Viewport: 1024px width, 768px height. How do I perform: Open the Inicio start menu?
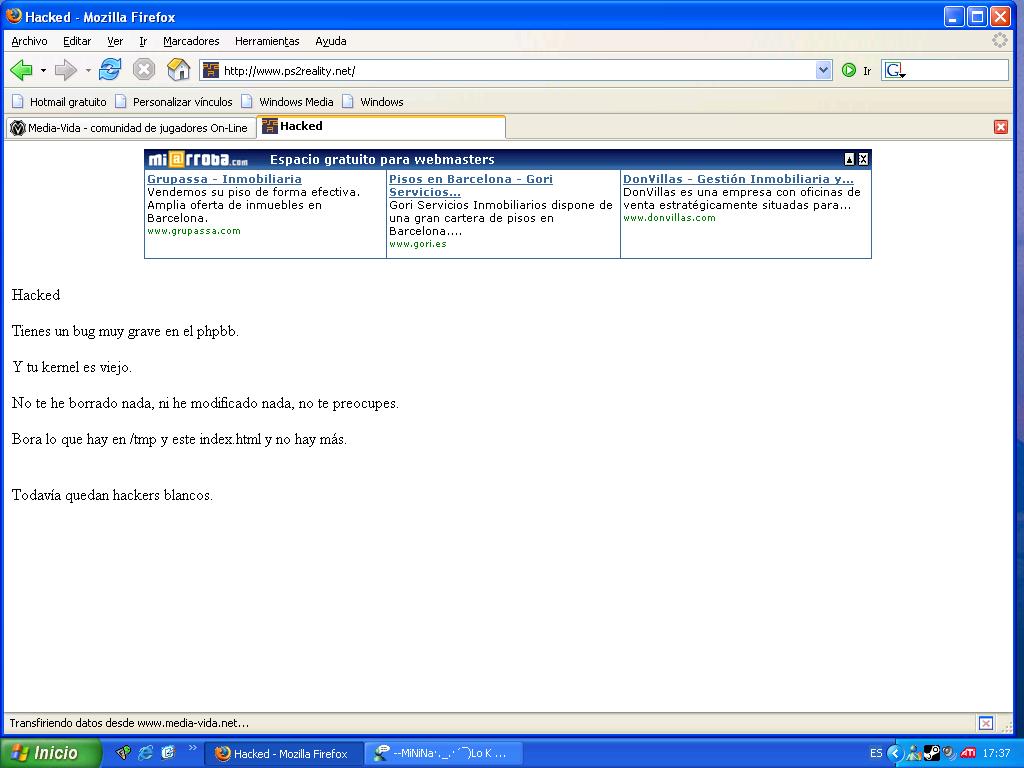click(x=50, y=753)
